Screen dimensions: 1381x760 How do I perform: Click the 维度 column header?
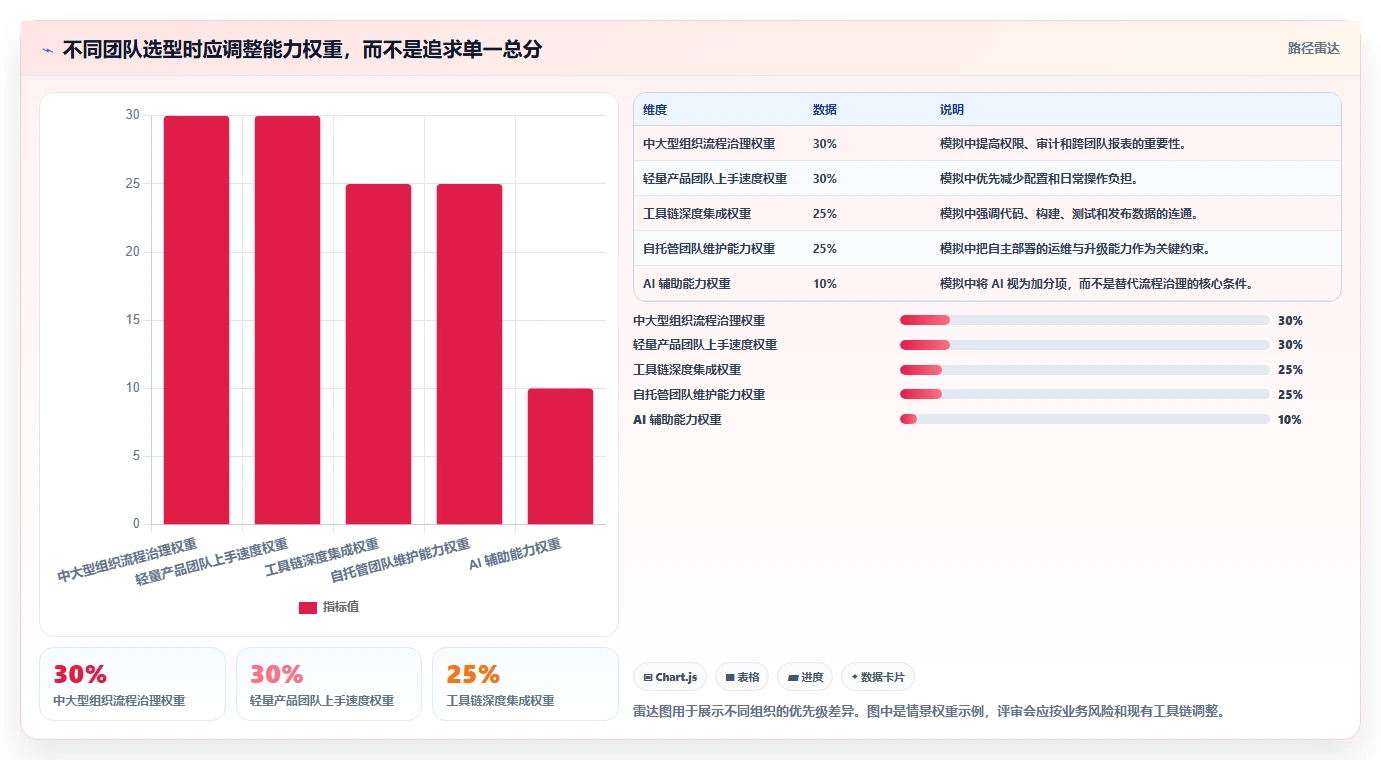(x=655, y=110)
